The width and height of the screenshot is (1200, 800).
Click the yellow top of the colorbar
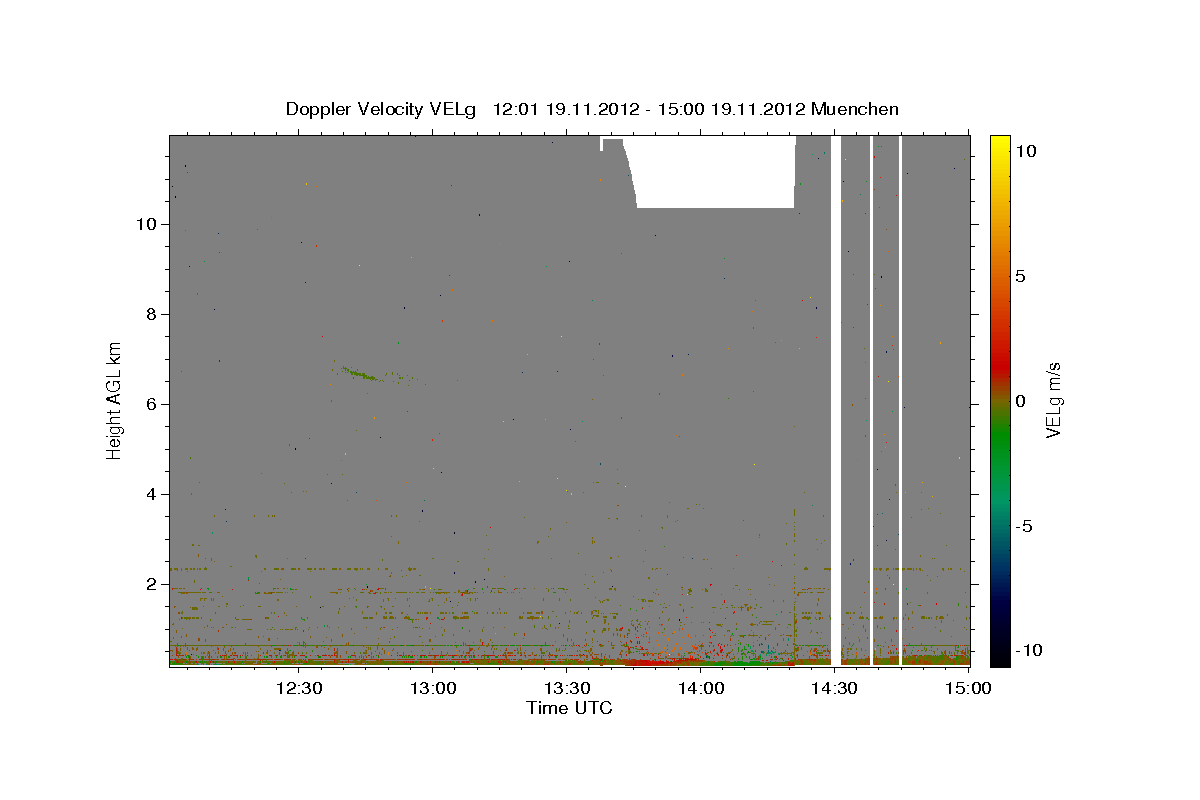pos(999,145)
